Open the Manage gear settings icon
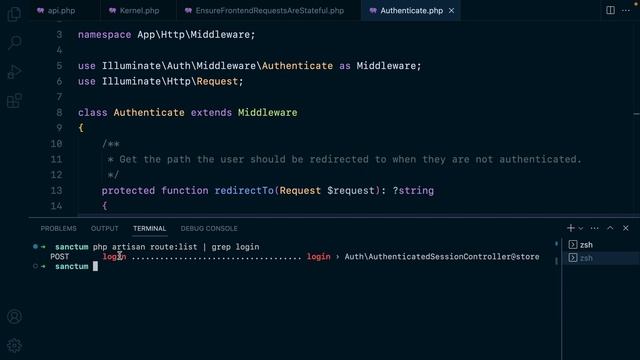 [14, 346]
